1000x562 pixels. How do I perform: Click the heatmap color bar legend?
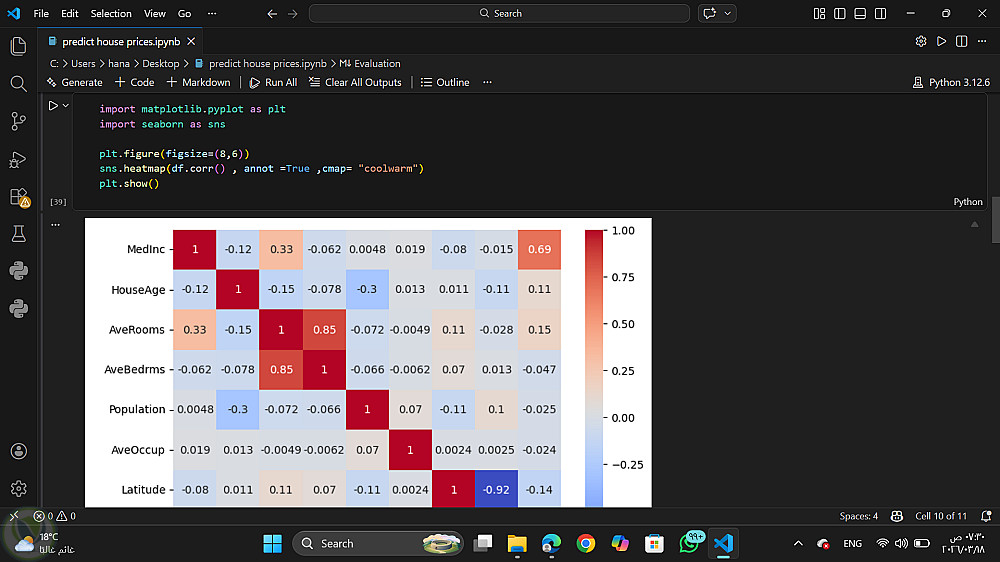594,368
